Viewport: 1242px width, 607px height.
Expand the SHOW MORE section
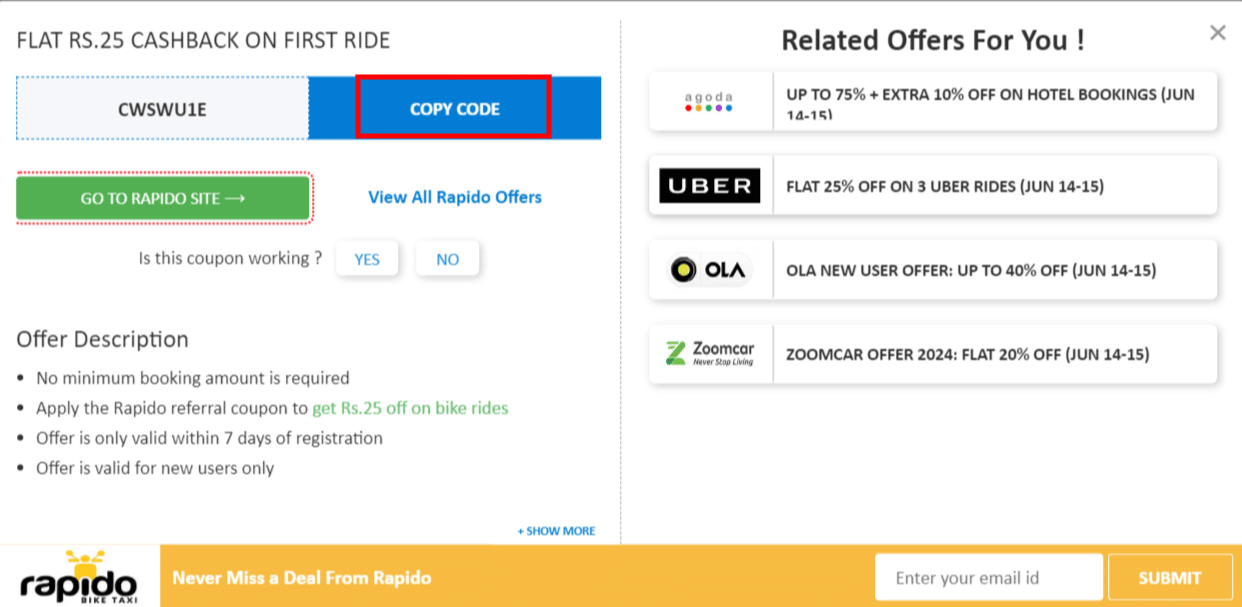click(x=556, y=531)
